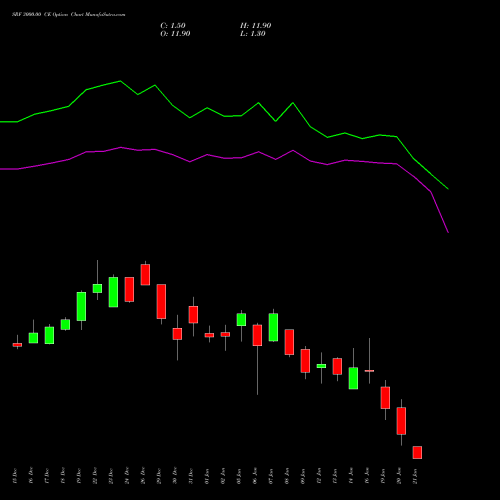Click the "01 Jan" date label

(x=206, y=476)
